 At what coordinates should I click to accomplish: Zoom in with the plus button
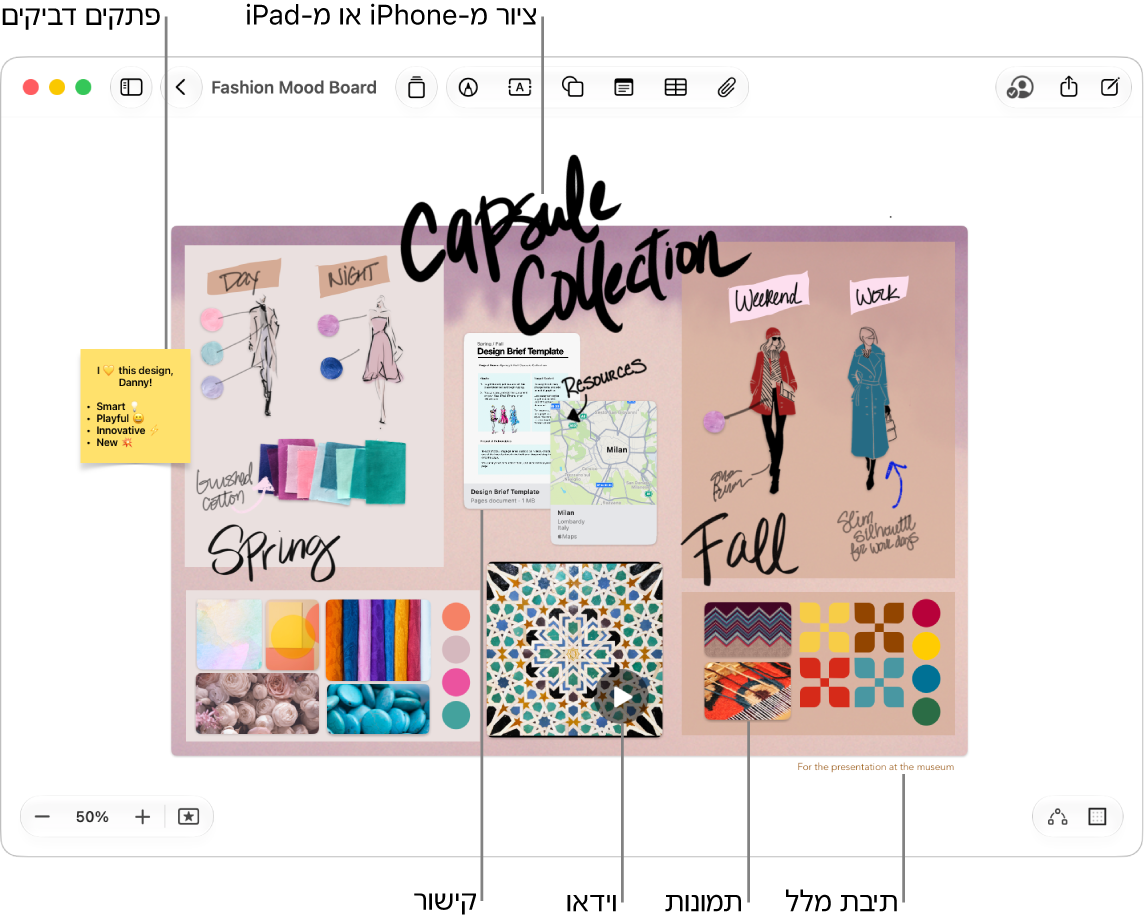pyautogui.click(x=143, y=817)
